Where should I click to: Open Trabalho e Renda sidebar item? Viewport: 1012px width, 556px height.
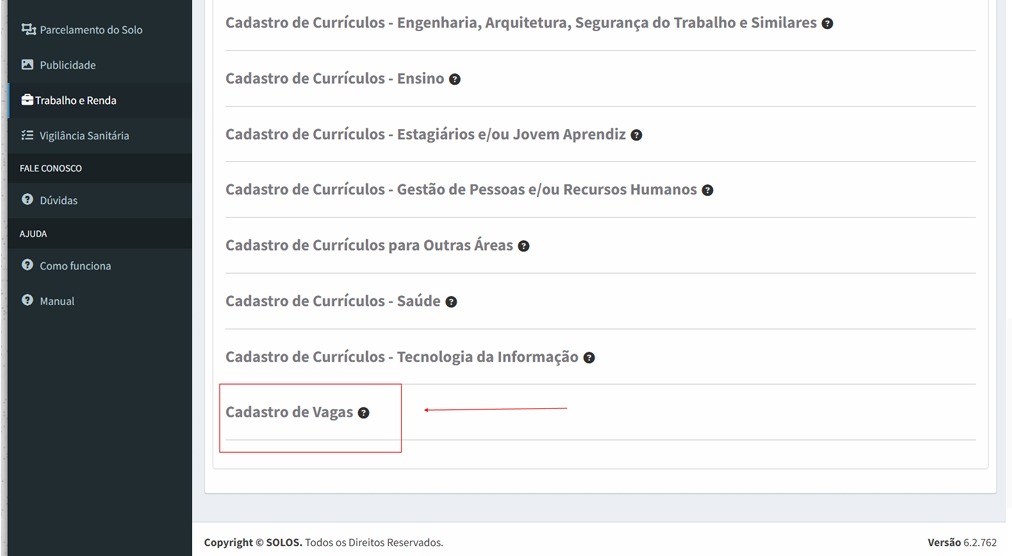75,100
